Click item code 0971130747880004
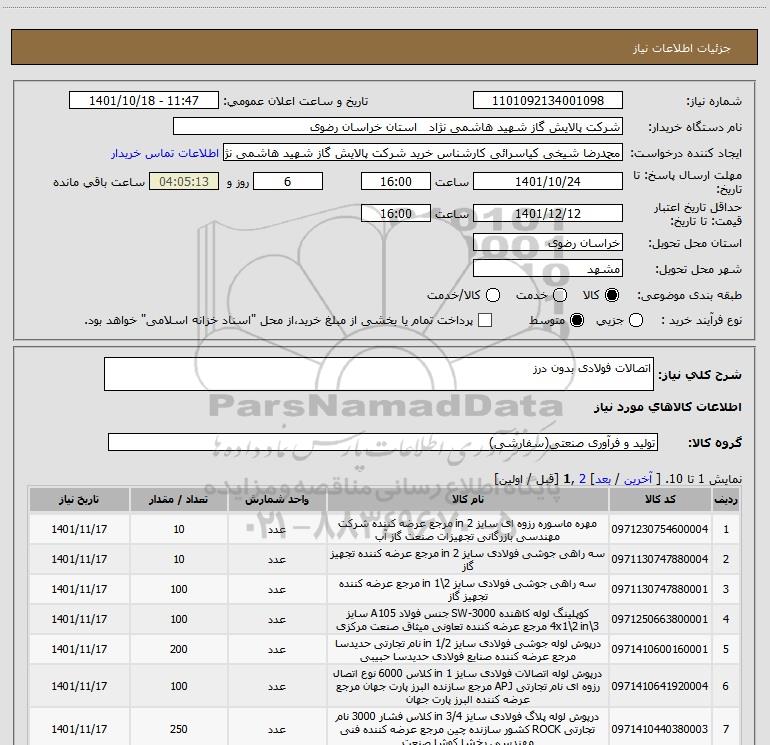The height and width of the screenshot is (745, 770). pos(660,559)
